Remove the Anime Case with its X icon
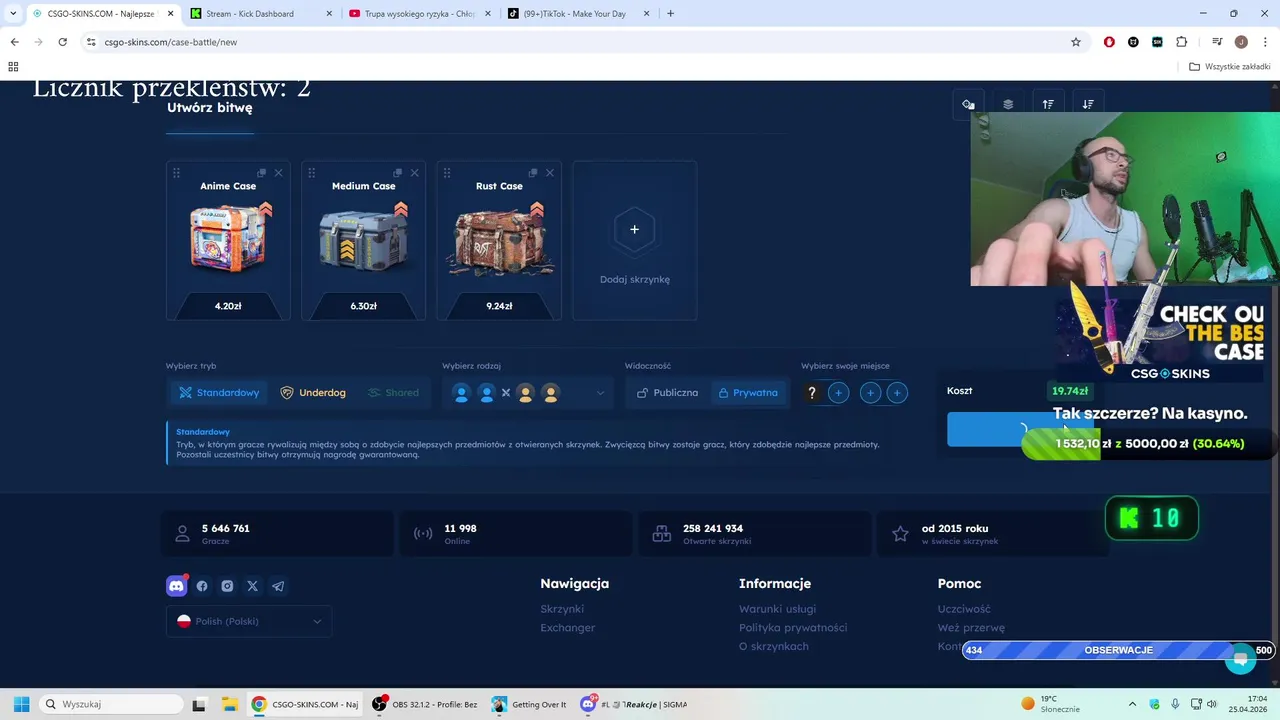This screenshot has height=720, width=1280. click(278, 173)
